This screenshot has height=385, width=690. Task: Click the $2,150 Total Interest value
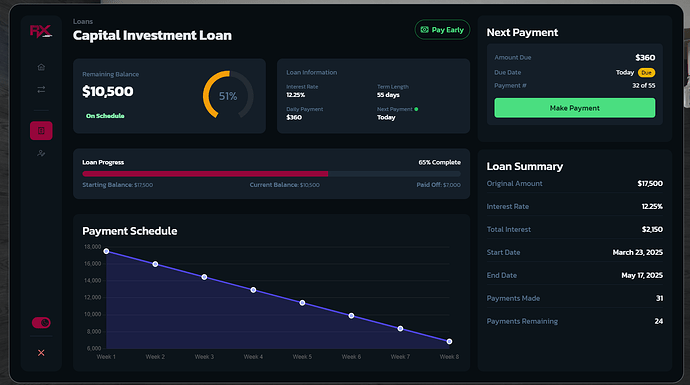[652, 229]
